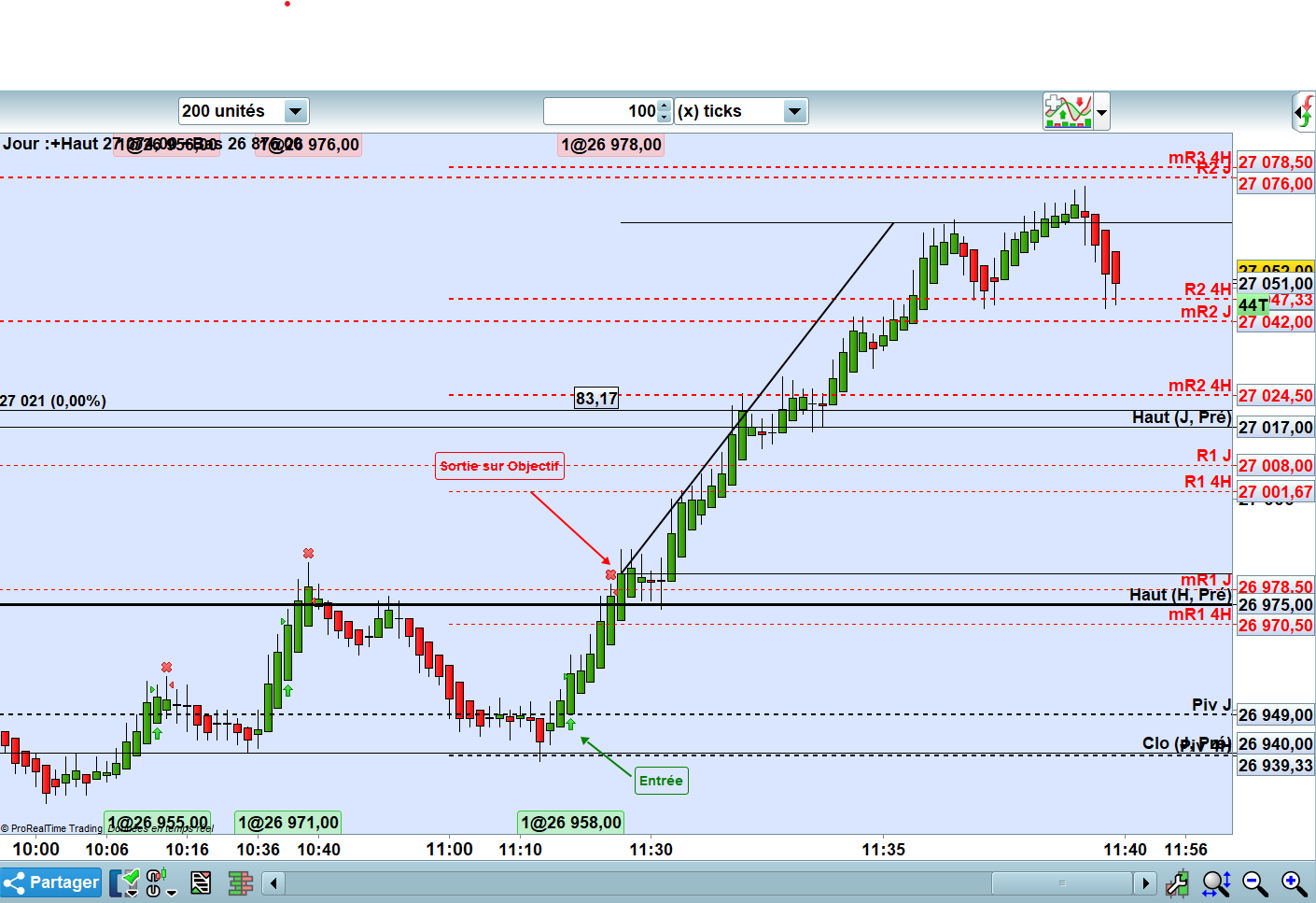This screenshot has height=903, width=1316.
Task: Expand the arrow beside the indicator icon
Action: 1101,112
